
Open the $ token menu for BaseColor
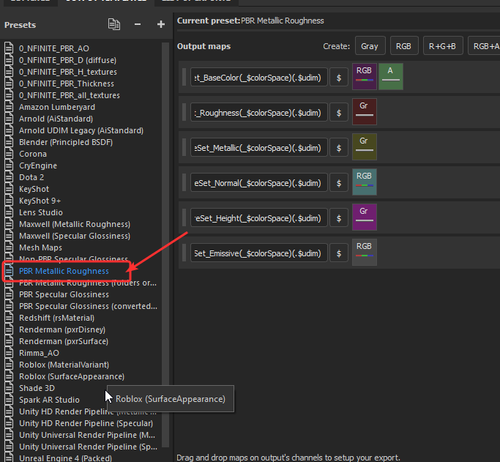339,78
